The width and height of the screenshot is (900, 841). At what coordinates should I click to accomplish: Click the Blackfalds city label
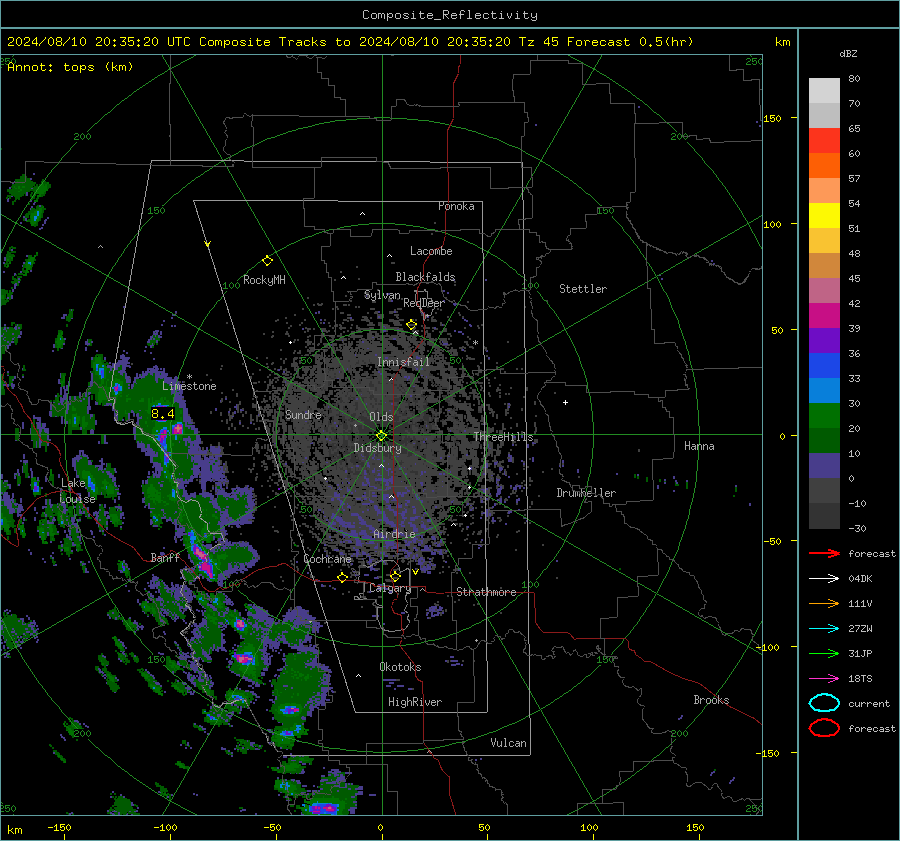coord(425,277)
